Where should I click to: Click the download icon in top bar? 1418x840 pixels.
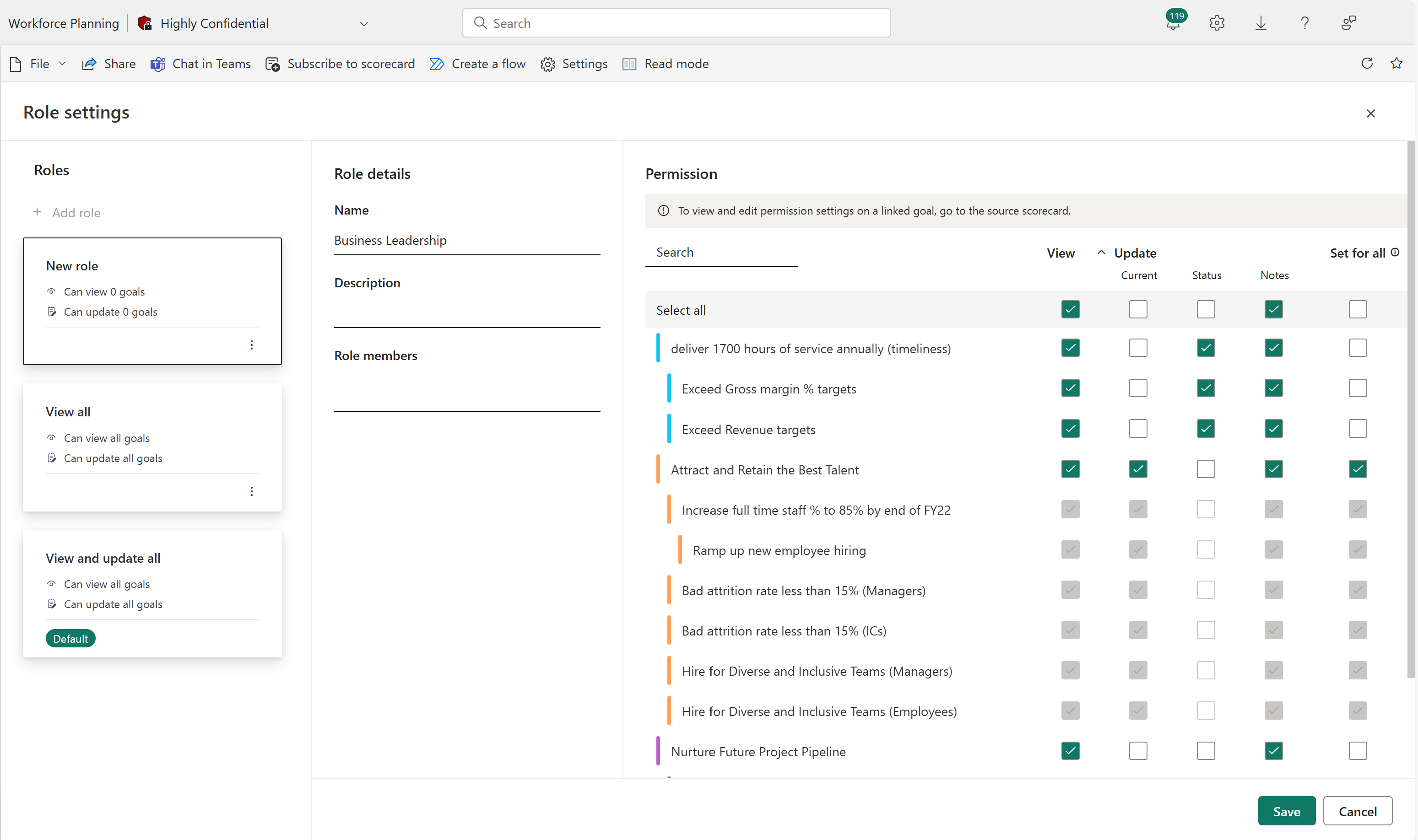coord(1261,22)
